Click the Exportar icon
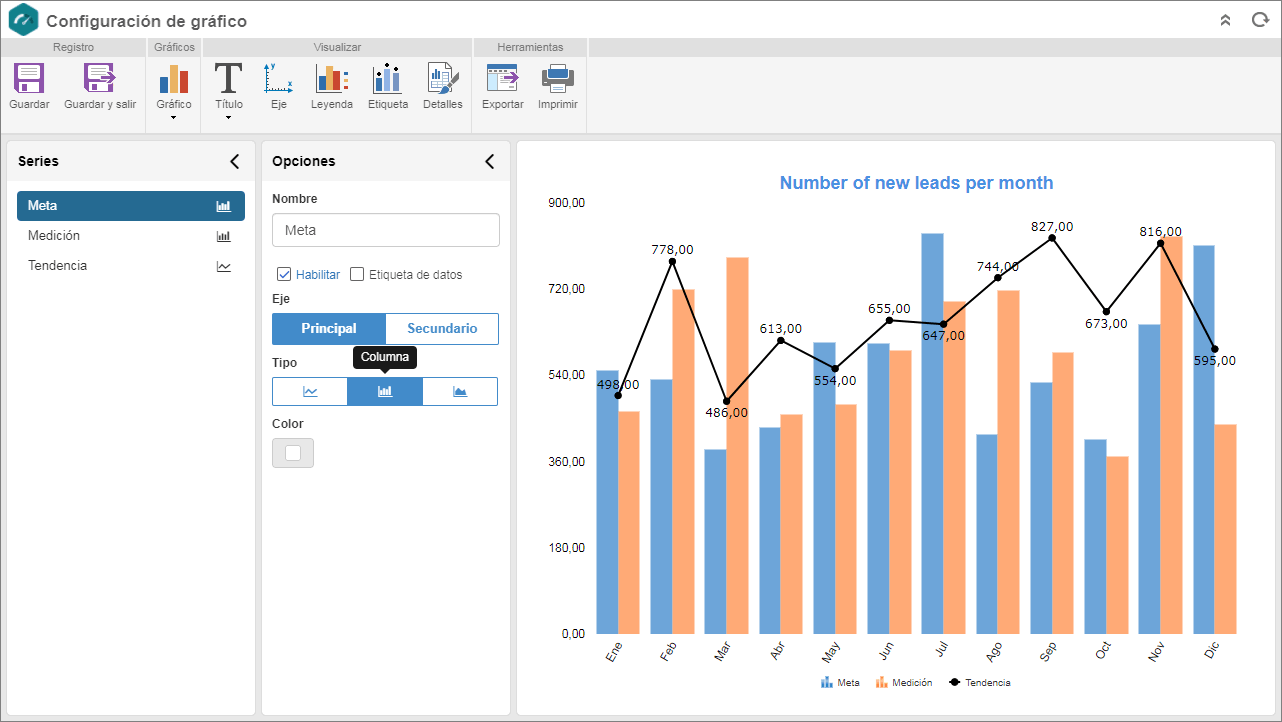Image resolution: width=1282 pixels, height=722 pixels. point(502,79)
